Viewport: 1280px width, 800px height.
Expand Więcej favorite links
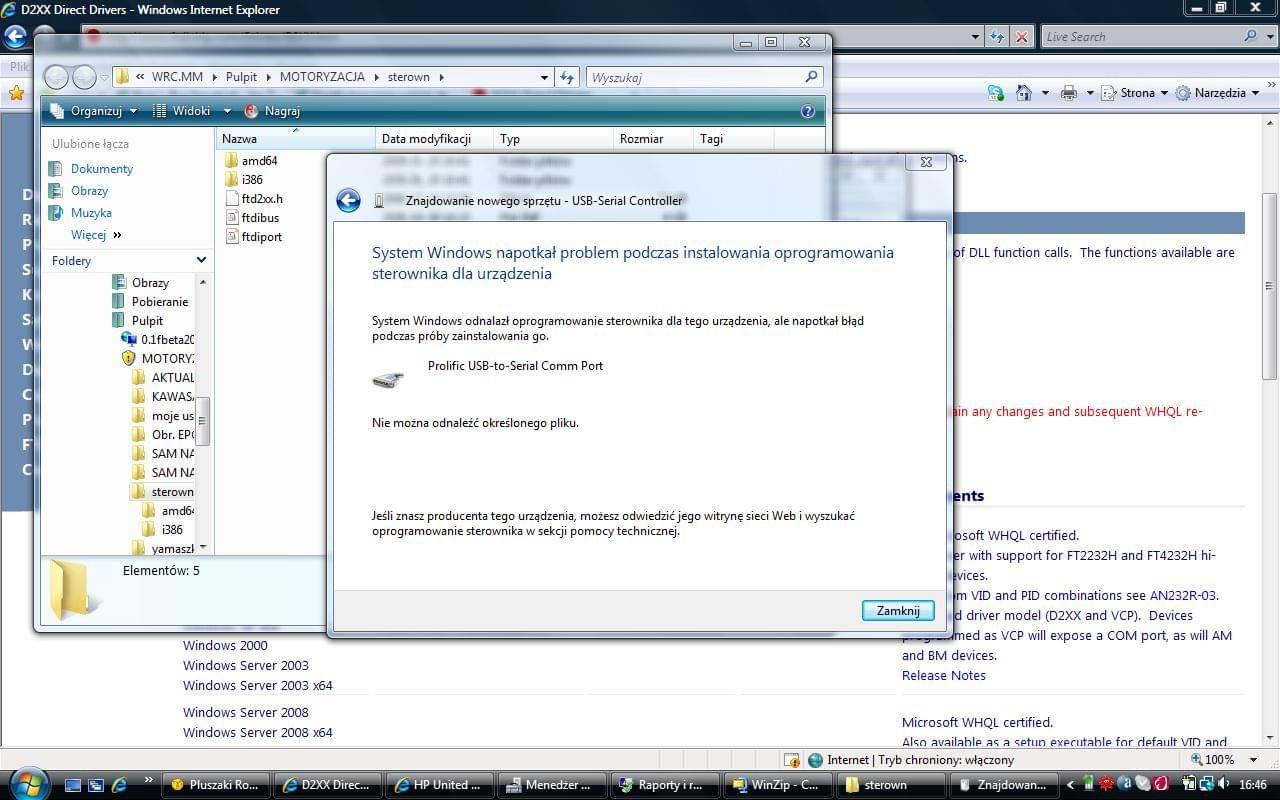click(x=96, y=235)
